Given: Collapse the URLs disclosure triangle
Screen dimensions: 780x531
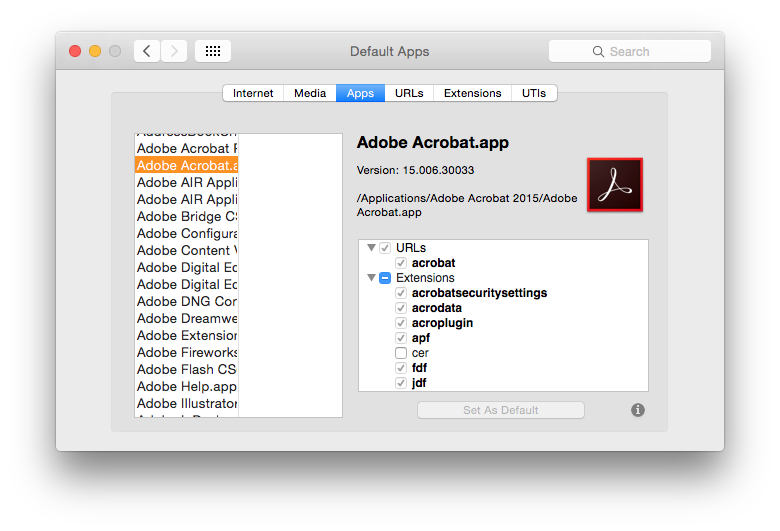Looking at the screenshot, I should coord(371,248).
